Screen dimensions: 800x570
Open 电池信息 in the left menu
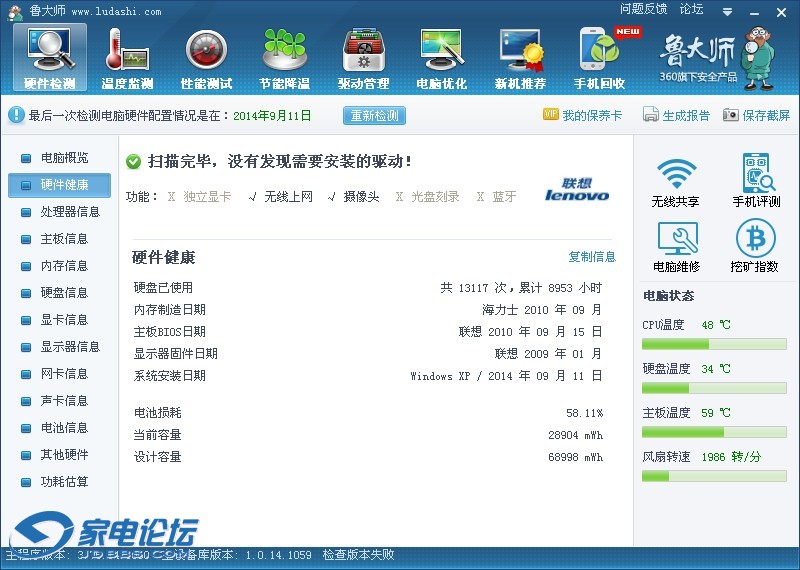(x=63, y=428)
